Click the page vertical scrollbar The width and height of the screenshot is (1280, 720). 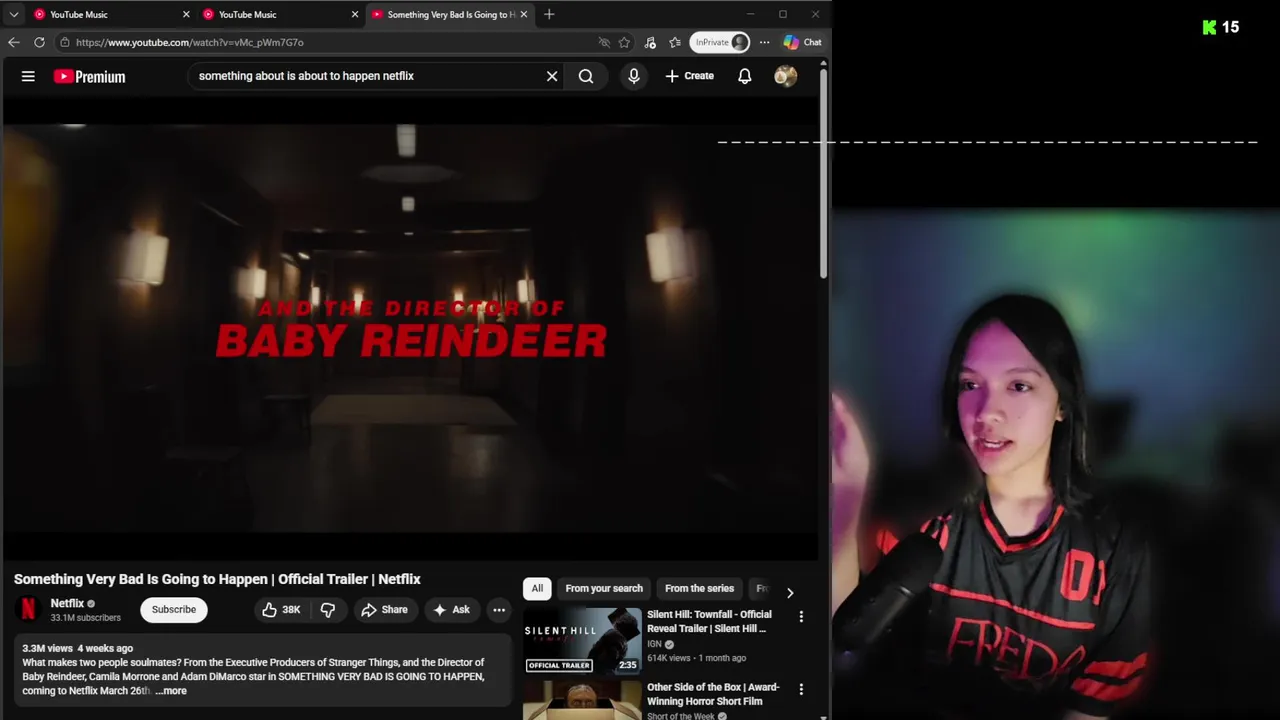tap(824, 175)
